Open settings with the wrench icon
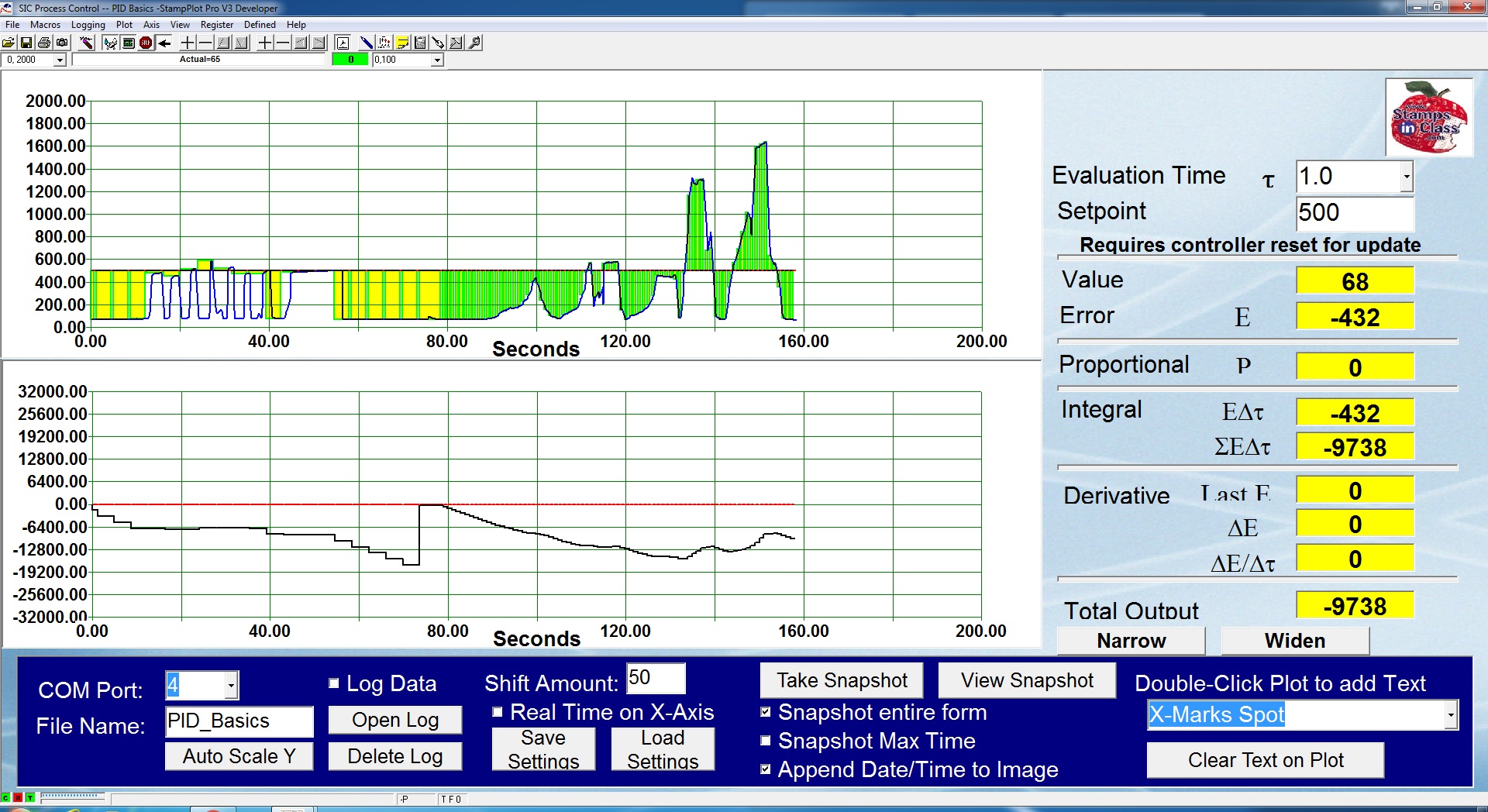The height and width of the screenshot is (812, 1488). (474, 43)
